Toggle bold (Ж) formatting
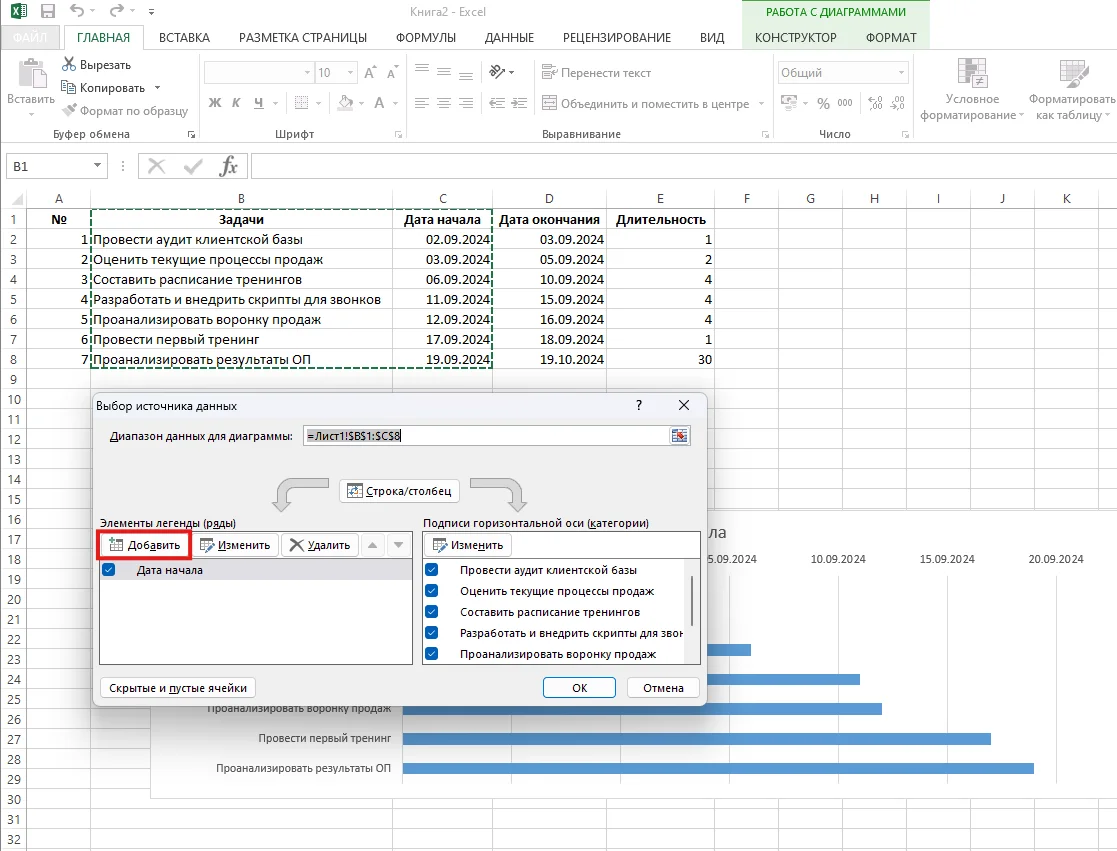 pos(214,103)
